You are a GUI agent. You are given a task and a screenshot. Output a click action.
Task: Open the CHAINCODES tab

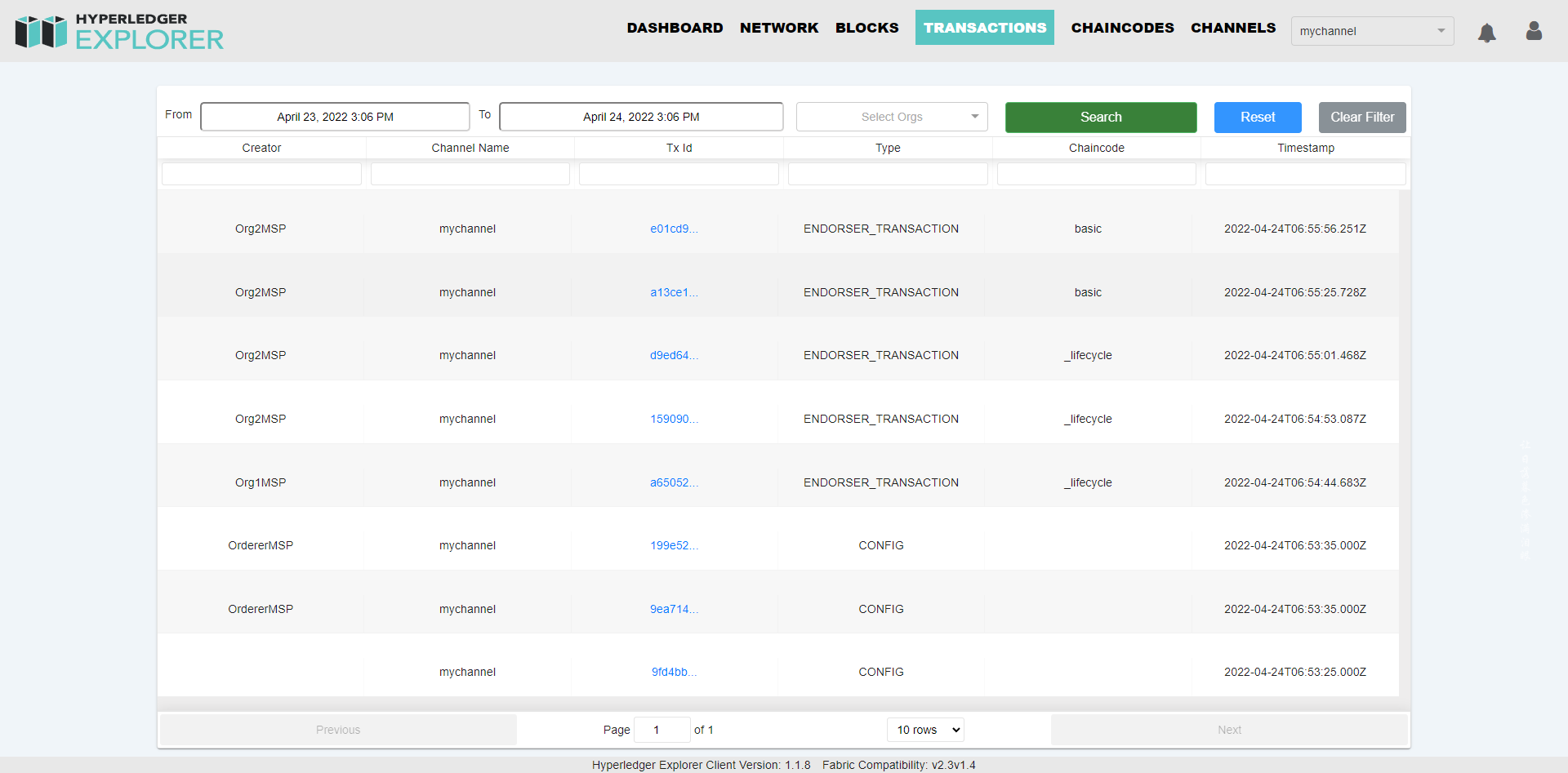click(1122, 28)
